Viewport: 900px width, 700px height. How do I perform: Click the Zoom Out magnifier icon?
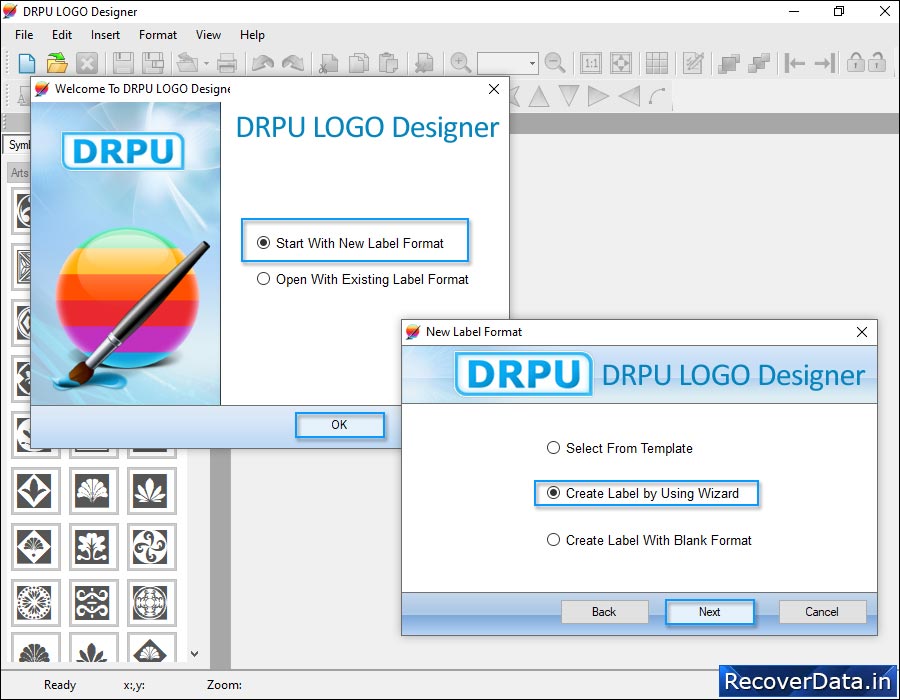(x=554, y=63)
